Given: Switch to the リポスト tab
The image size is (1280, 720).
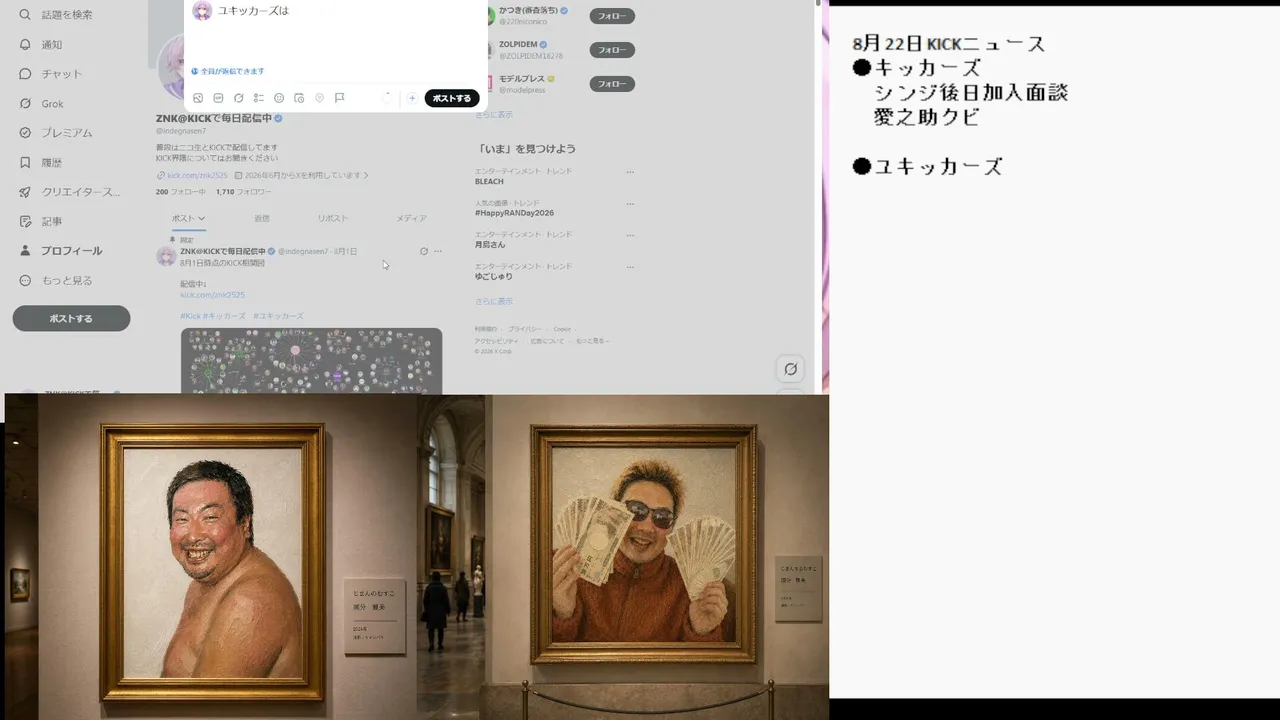Looking at the screenshot, I should pyautogui.click(x=333, y=218).
